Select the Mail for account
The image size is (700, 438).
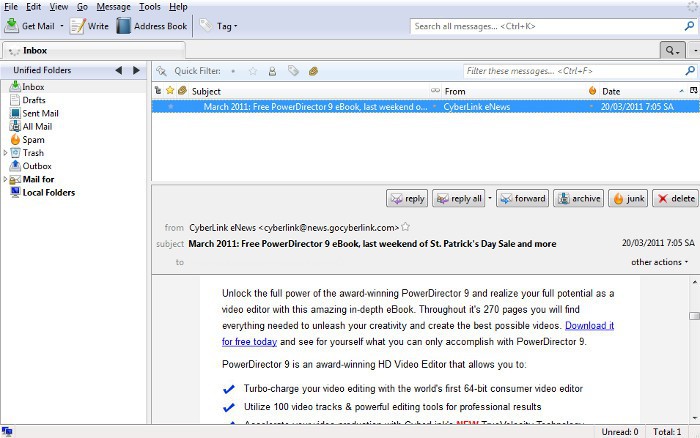[38, 179]
